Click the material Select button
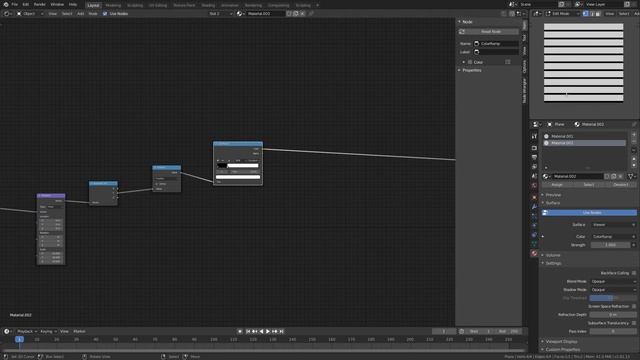 pyautogui.click(x=589, y=185)
